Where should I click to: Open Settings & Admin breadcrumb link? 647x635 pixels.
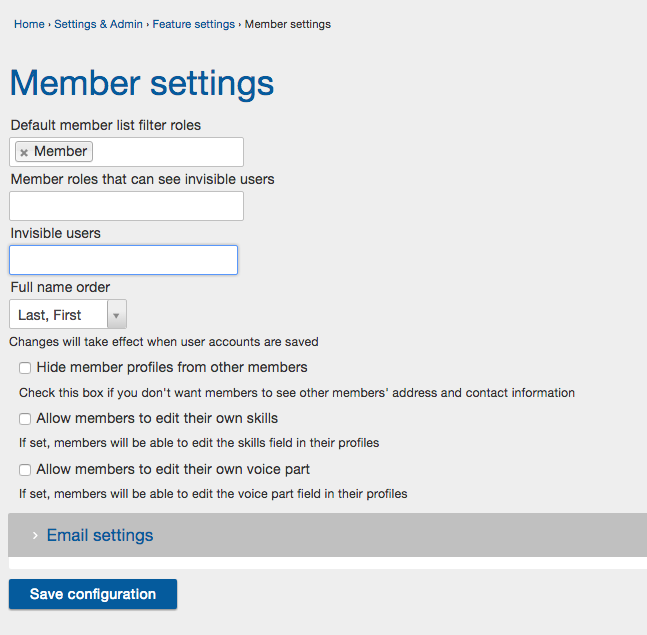click(98, 24)
